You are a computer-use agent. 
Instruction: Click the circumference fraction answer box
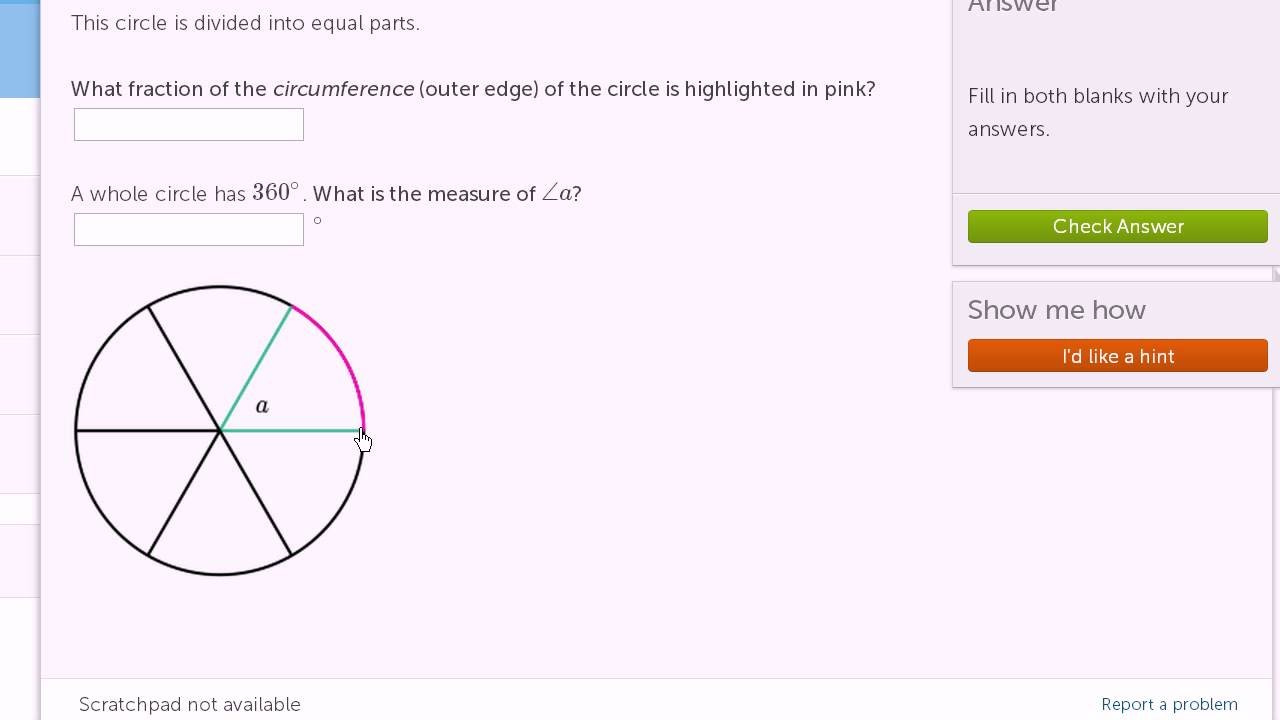pos(188,125)
